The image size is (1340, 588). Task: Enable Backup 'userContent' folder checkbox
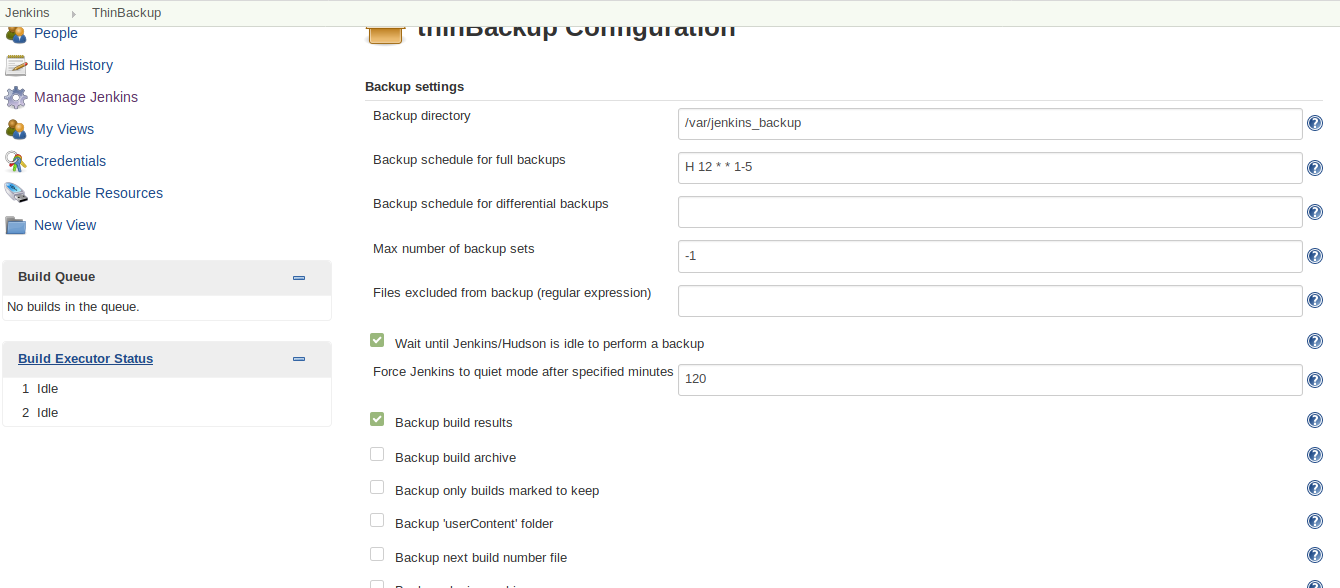click(377, 520)
